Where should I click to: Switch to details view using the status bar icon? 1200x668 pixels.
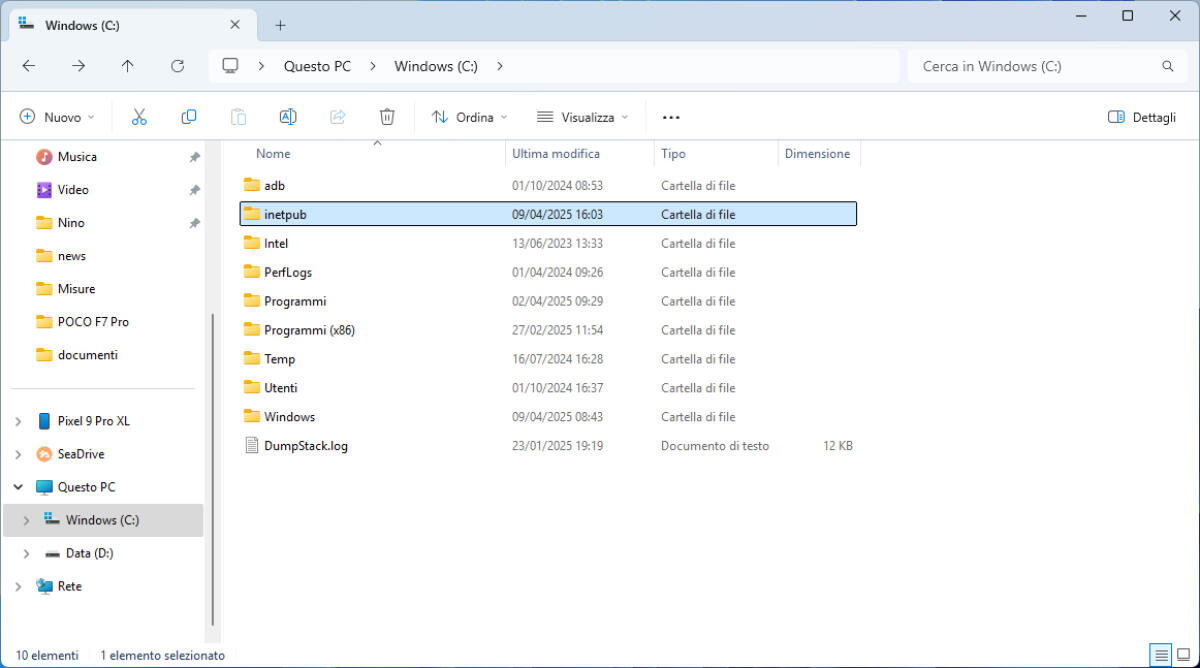(1161, 655)
